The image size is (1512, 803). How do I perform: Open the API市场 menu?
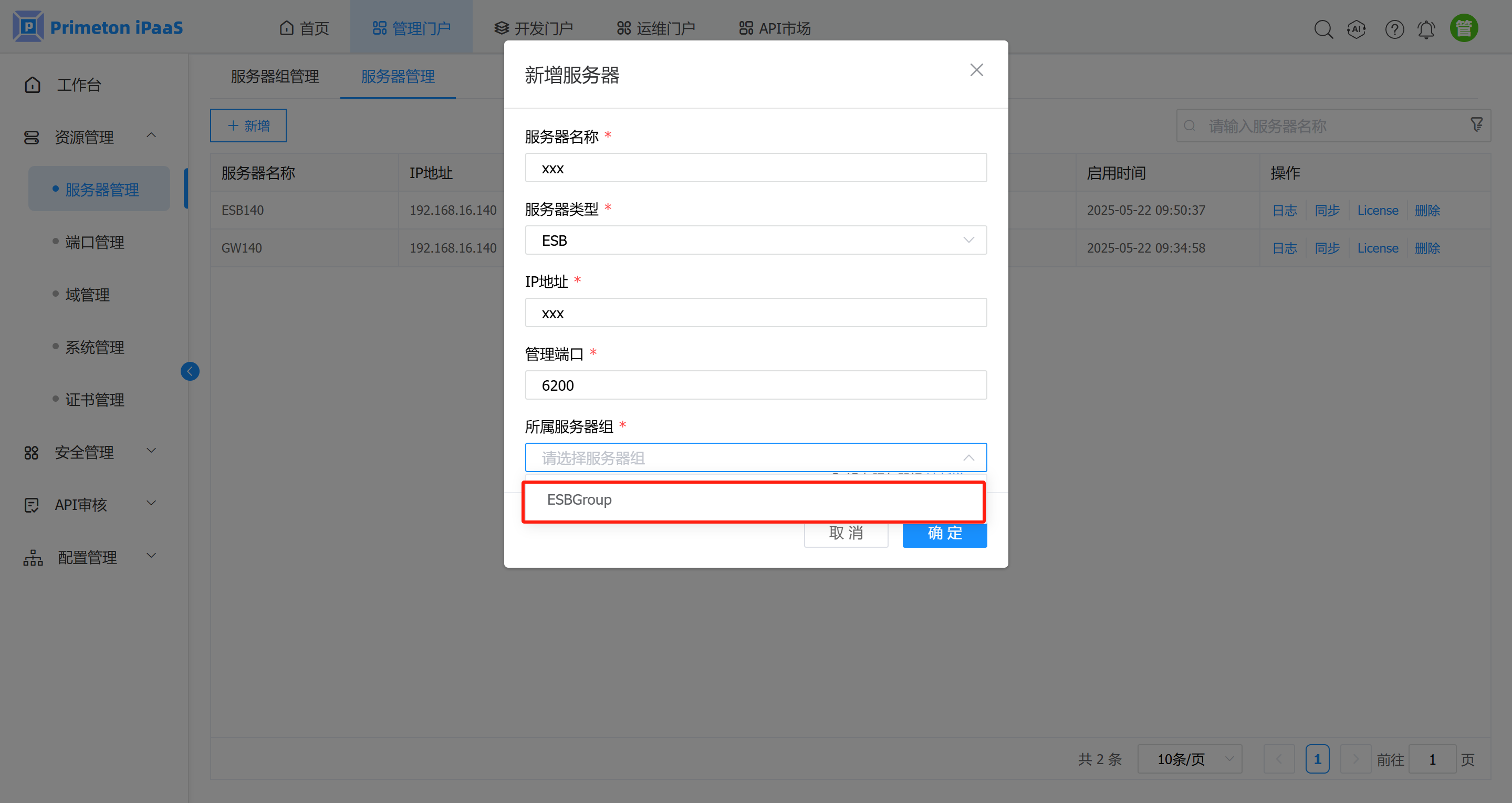pos(774,27)
